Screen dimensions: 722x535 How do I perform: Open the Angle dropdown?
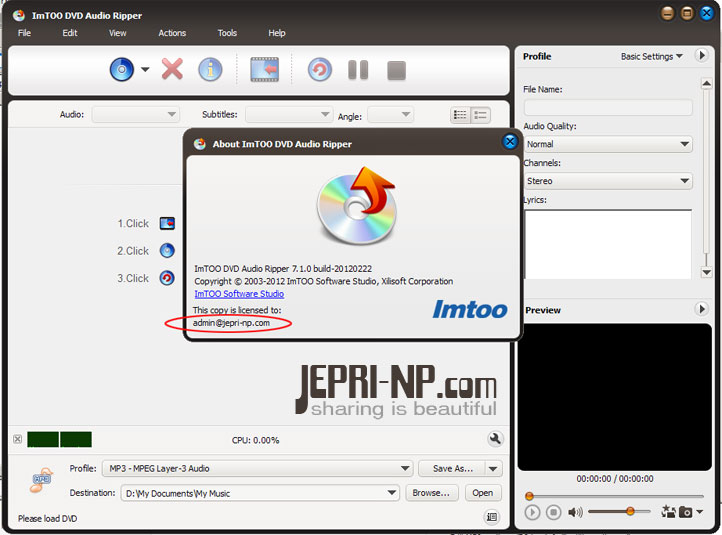pos(390,114)
